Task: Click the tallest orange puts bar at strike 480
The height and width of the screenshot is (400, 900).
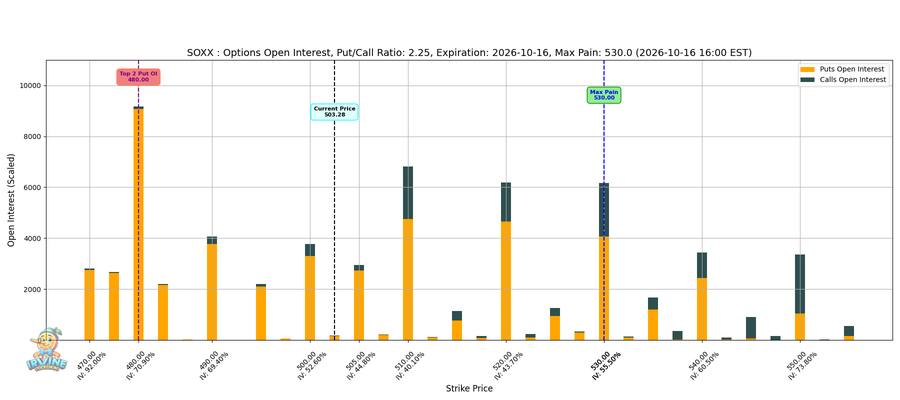Action: point(138,224)
